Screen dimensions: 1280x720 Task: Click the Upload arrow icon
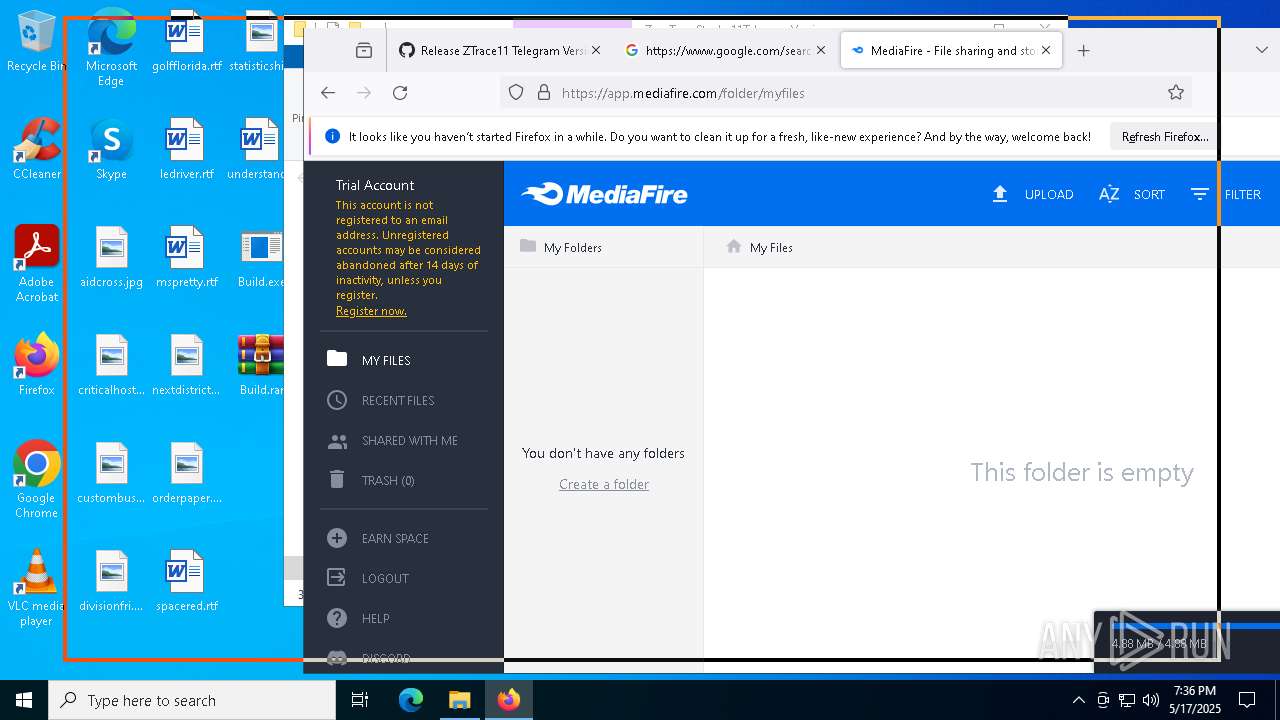coord(999,194)
